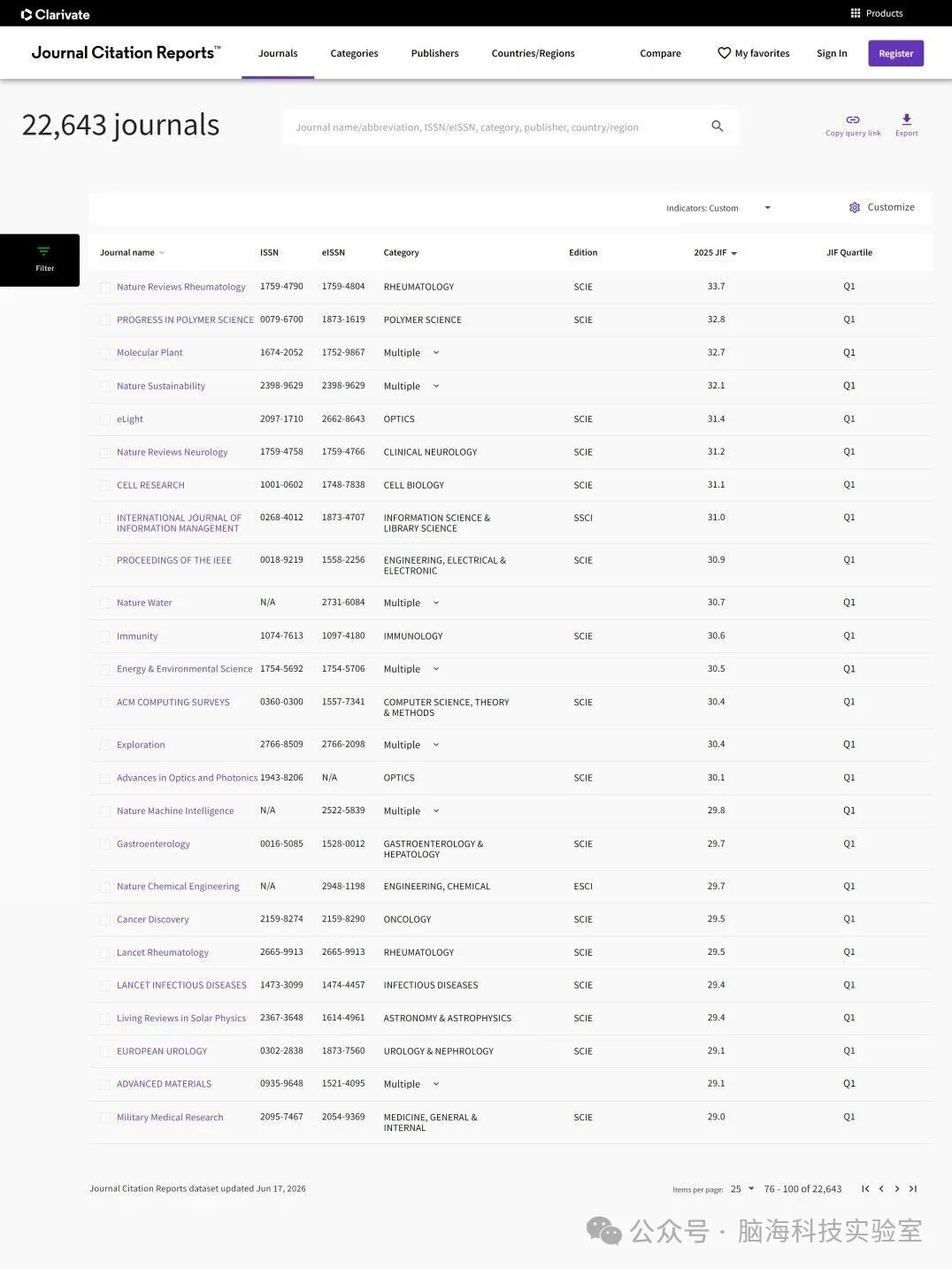The width and height of the screenshot is (952, 1269).
Task: Check the Nature Reviews Rheumatology checkbox
Action: pyautogui.click(x=105, y=287)
